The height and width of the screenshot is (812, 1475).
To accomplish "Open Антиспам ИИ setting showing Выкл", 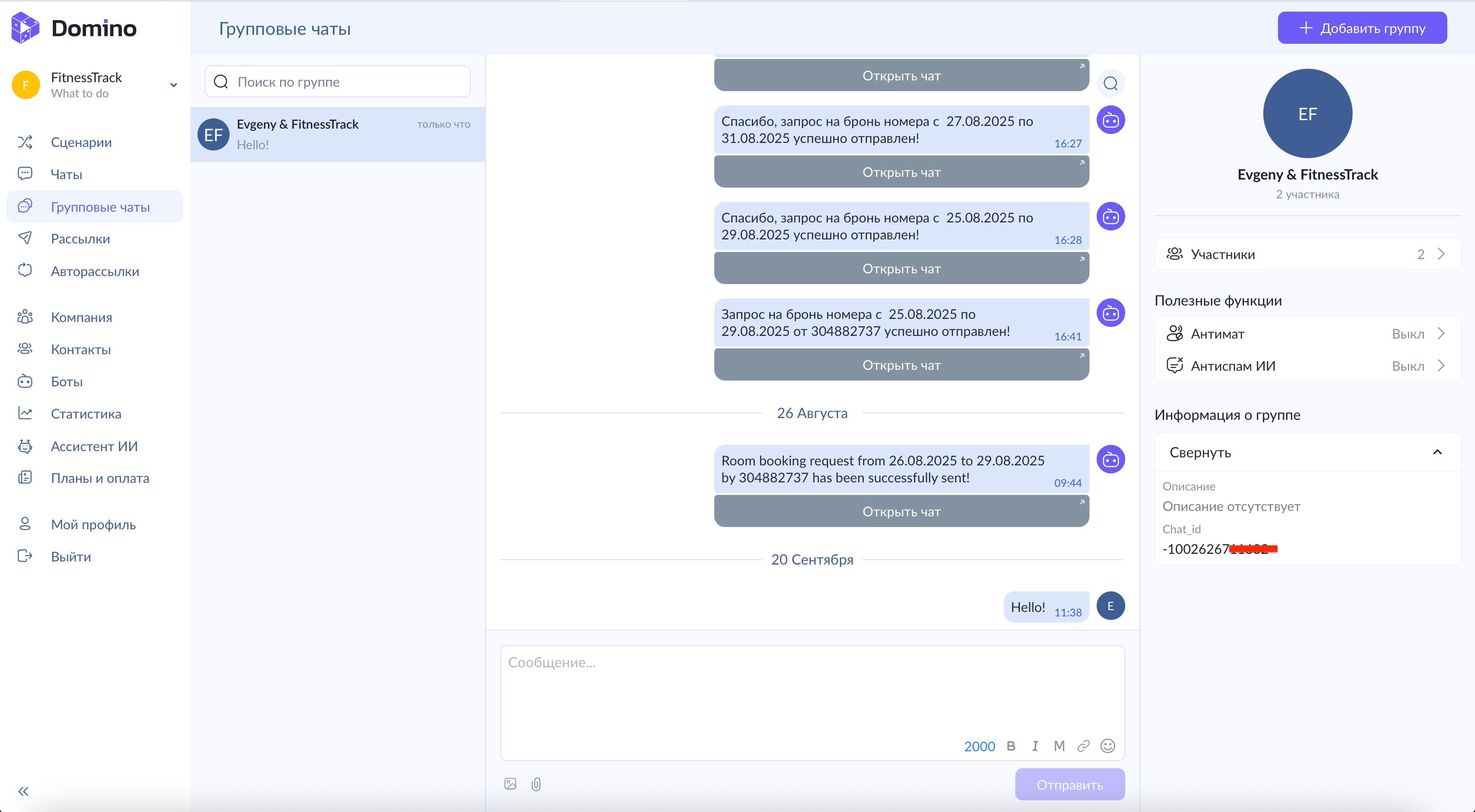I will pyautogui.click(x=1307, y=366).
